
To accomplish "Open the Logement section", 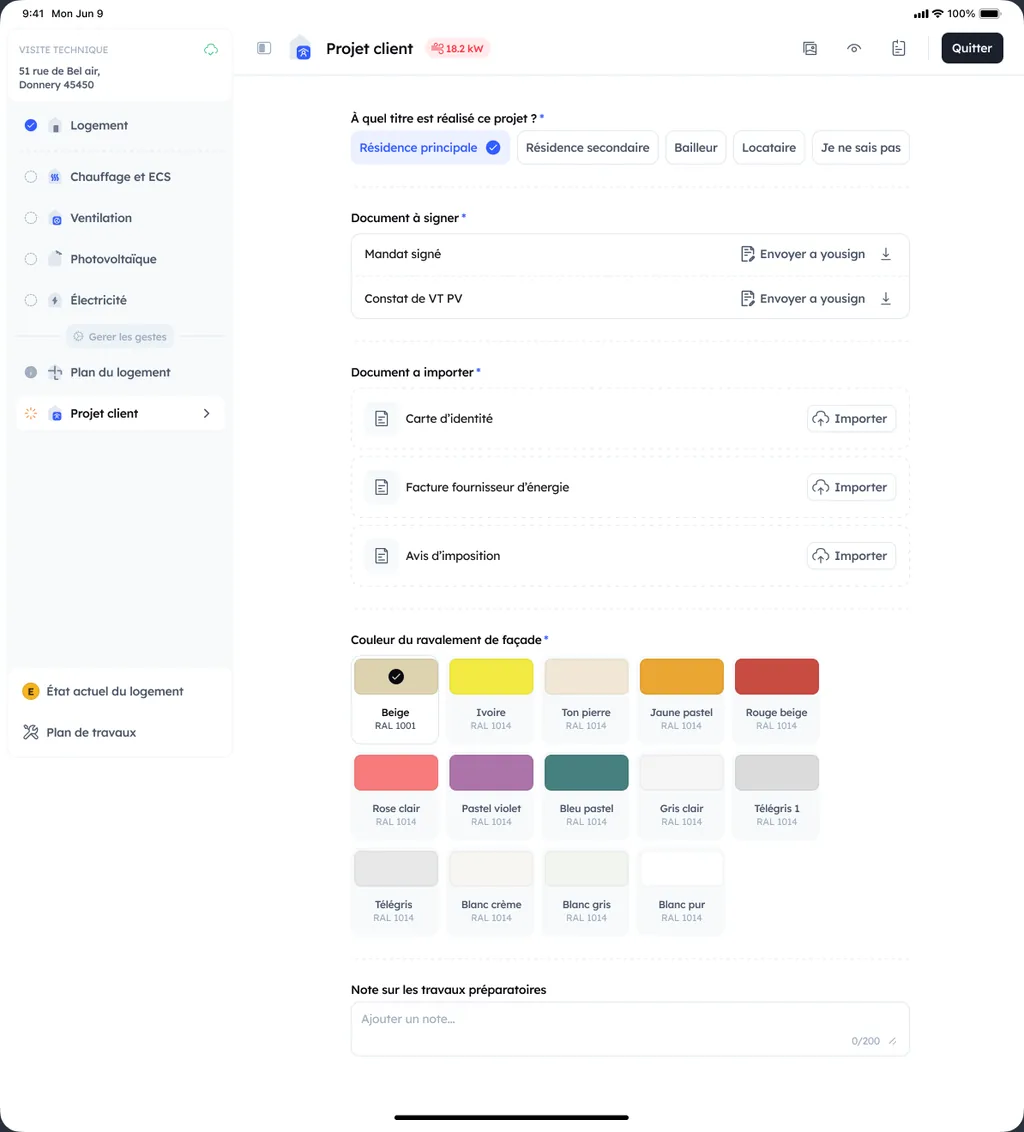I will pos(120,126).
